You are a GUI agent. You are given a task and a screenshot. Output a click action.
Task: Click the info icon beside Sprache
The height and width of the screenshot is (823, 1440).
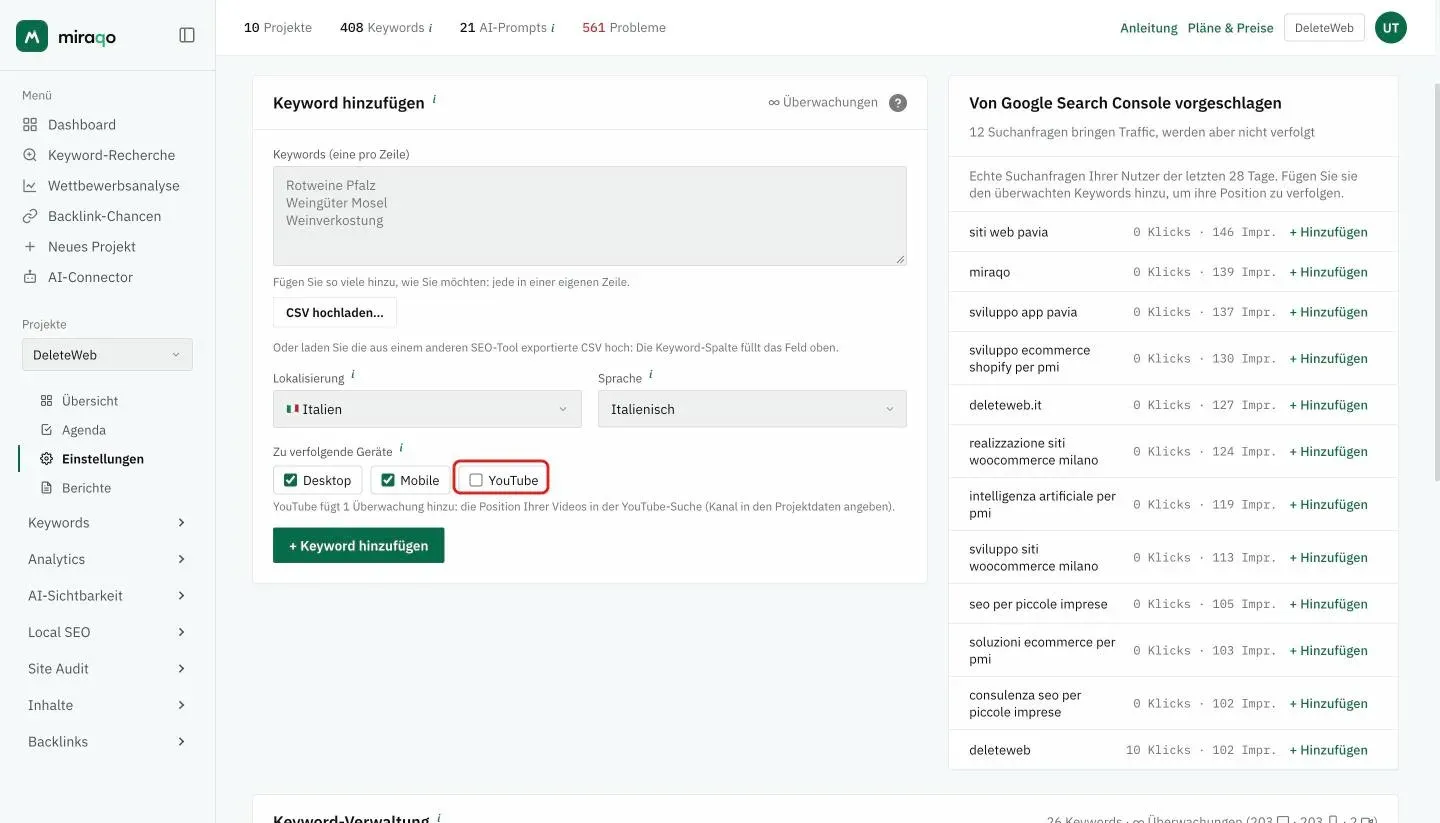[x=651, y=375]
